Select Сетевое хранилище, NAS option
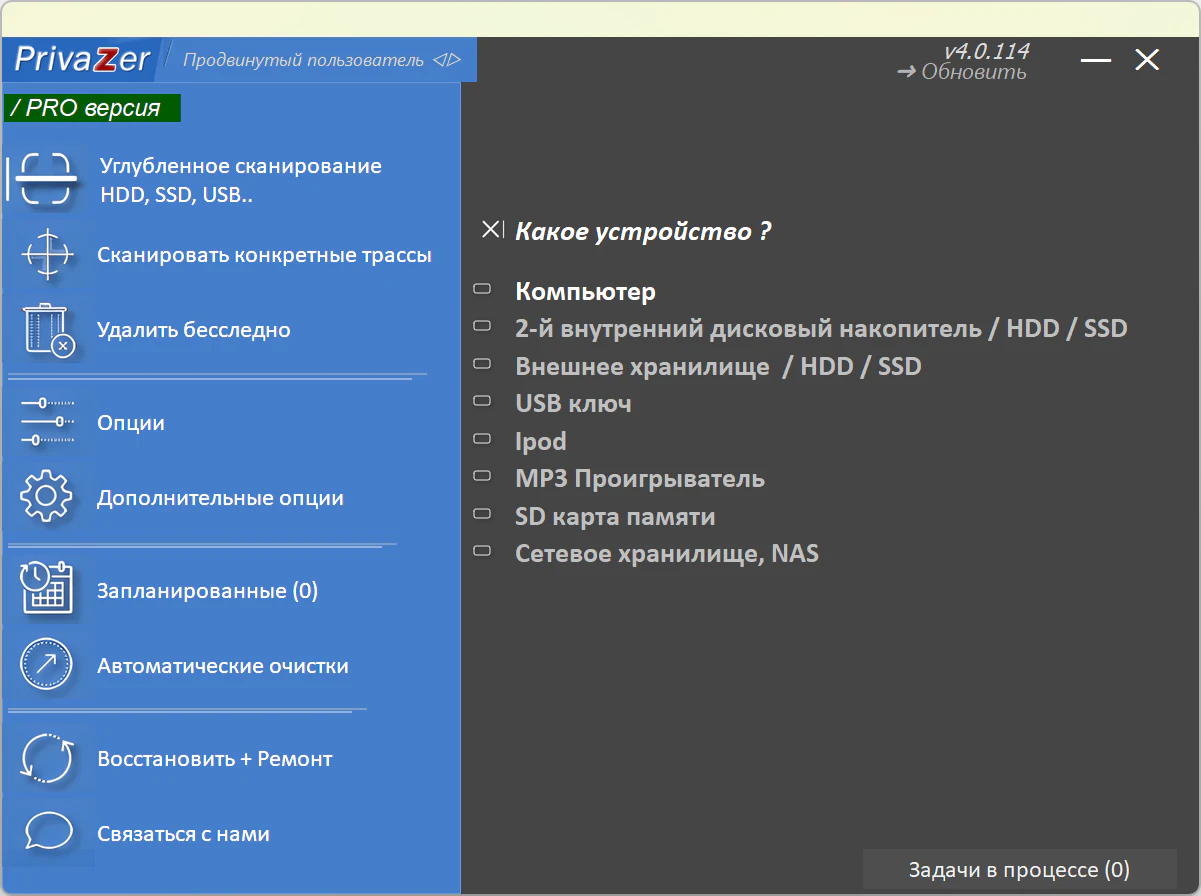Viewport: 1201px width, 896px height. pos(666,553)
